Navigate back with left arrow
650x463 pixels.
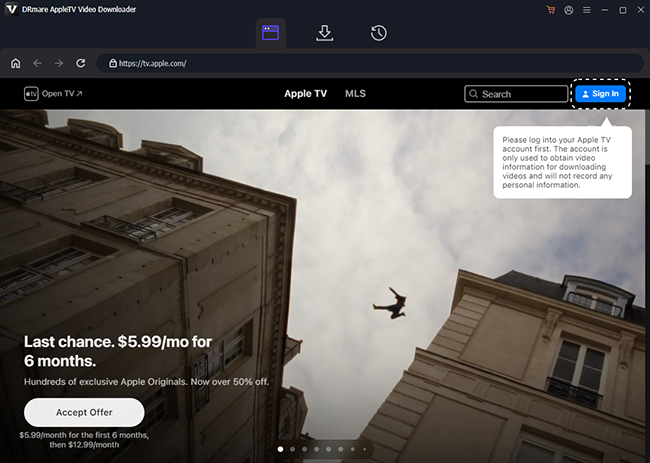click(37, 63)
